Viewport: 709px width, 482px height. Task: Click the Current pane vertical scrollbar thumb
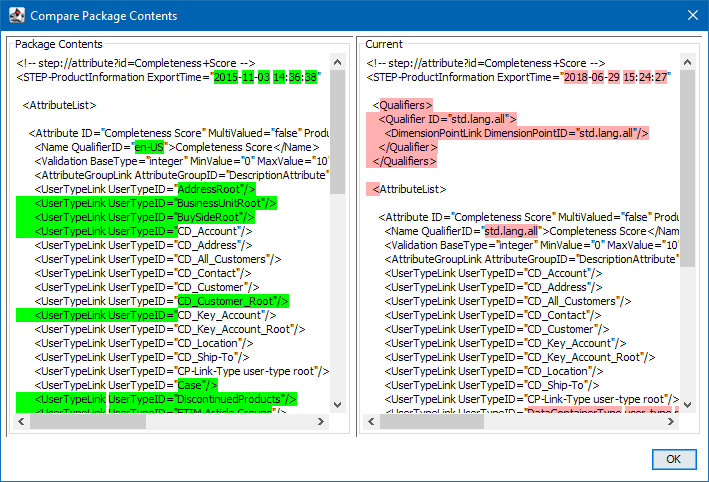687,168
